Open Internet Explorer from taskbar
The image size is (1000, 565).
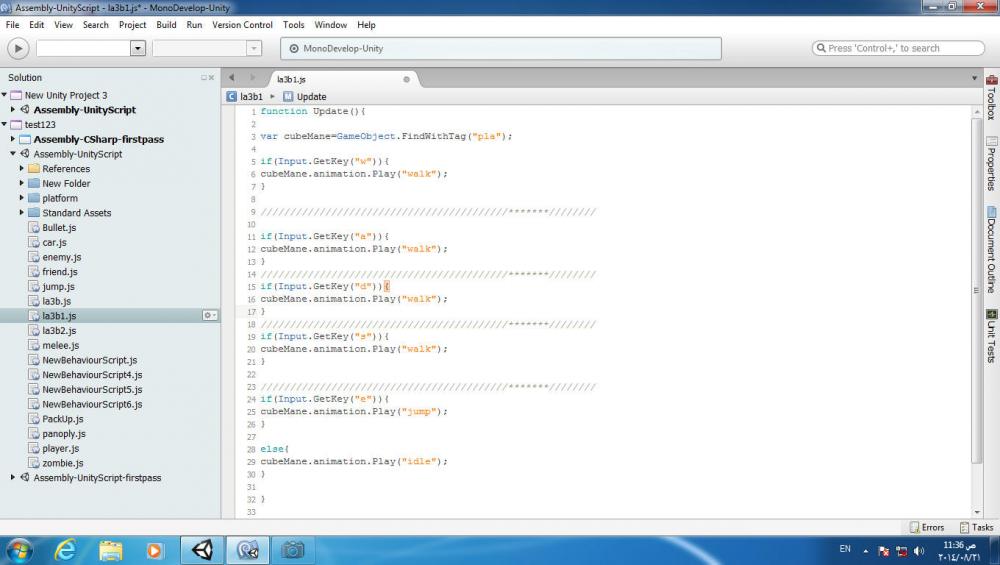tap(65, 550)
